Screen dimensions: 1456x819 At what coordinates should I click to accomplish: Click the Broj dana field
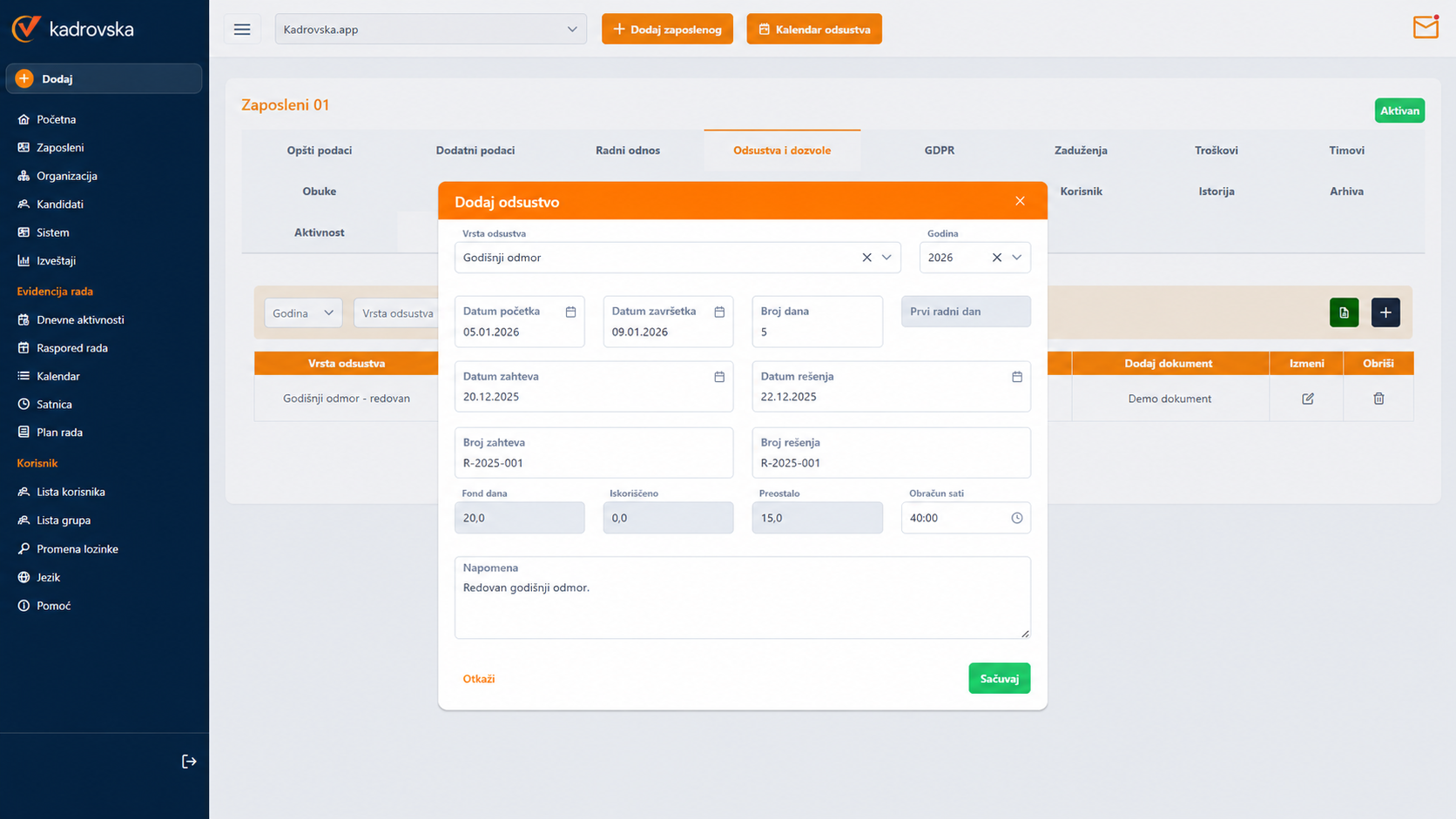click(x=818, y=321)
